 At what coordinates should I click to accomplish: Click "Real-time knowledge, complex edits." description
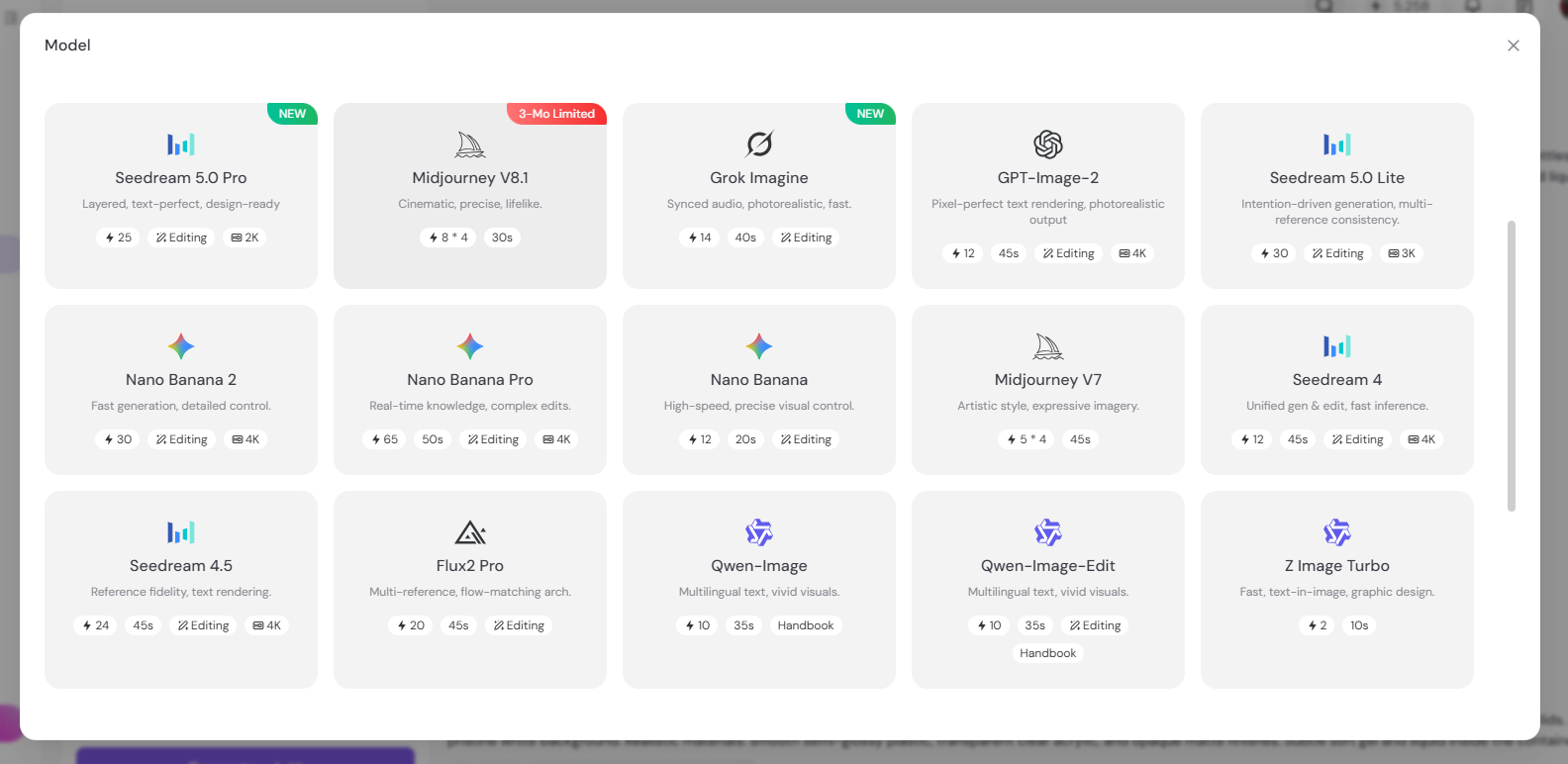[x=470, y=406]
